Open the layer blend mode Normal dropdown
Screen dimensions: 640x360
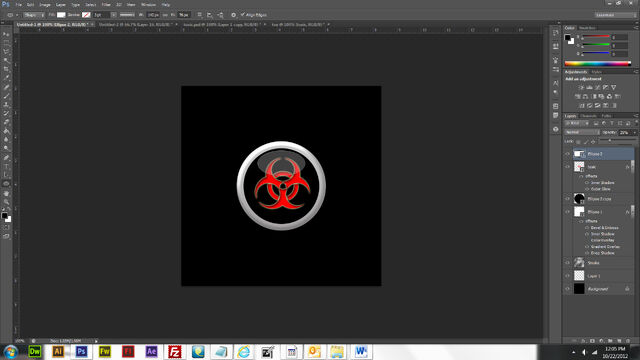point(582,132)
